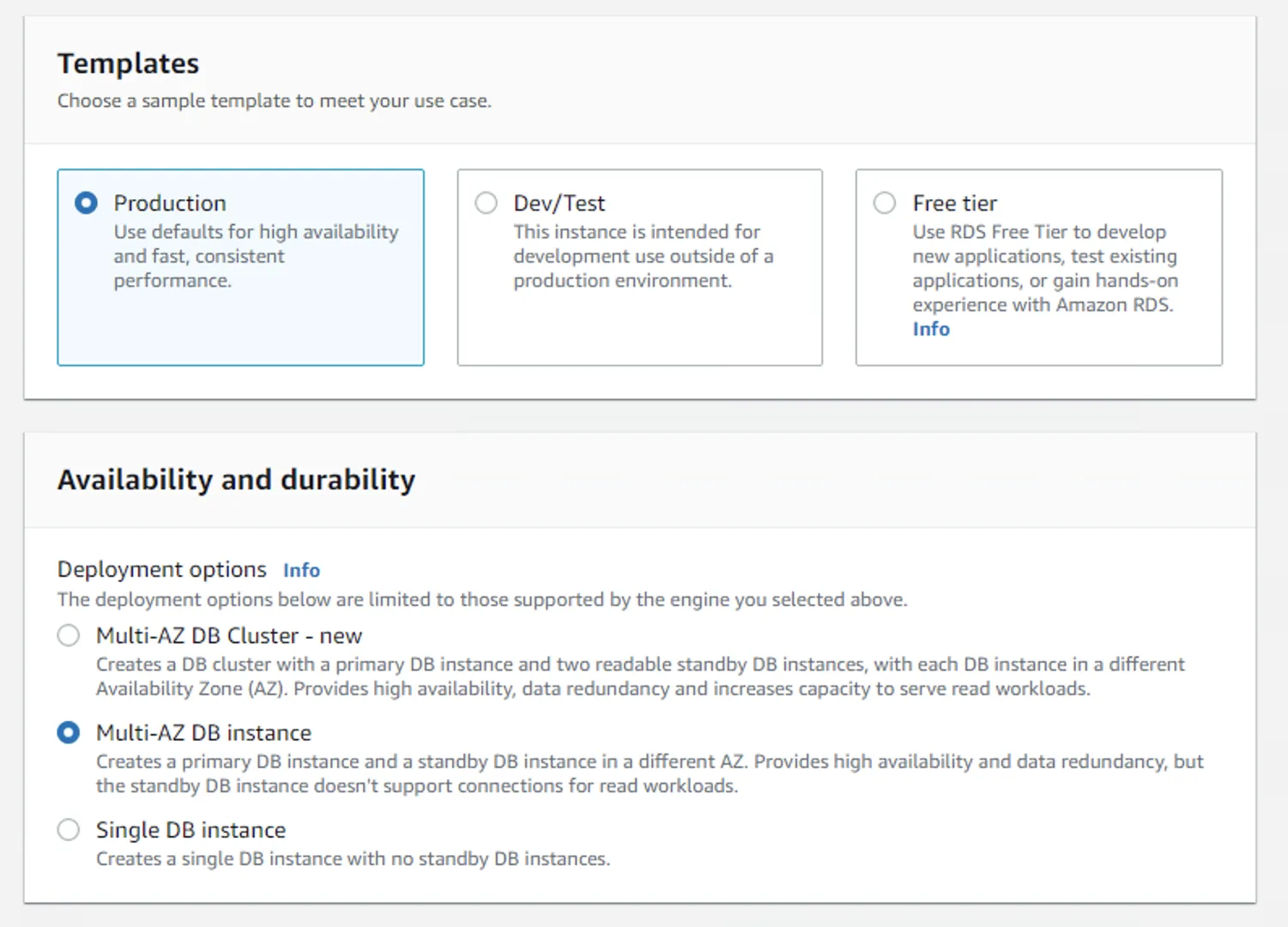Screen dimensions: 1288x927
Task: Click the 'Multi-AZ DB Cluster - new' label
Action: pos(229,636)
